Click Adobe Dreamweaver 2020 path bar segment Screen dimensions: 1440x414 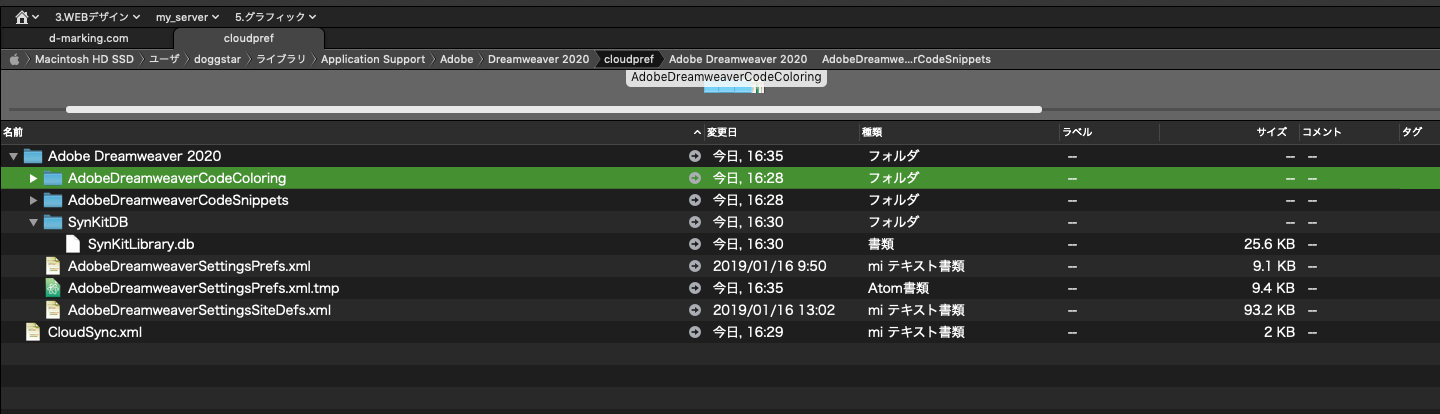pos(738,59)
